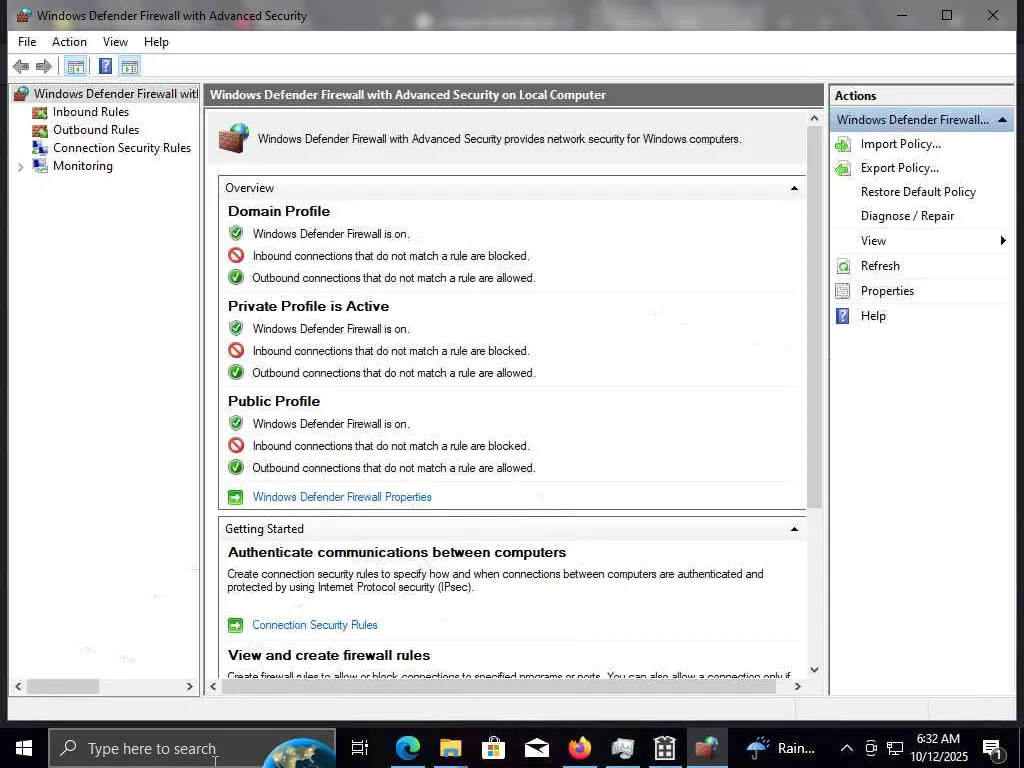
Task: Click the Help icon in Actions pane
Action: tap(843, 316)
